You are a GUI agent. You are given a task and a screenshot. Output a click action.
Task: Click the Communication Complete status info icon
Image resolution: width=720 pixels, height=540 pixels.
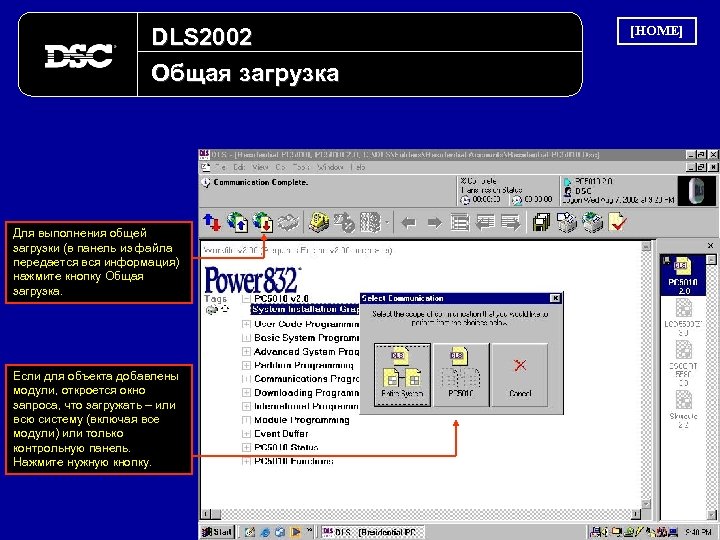(206, 183)
